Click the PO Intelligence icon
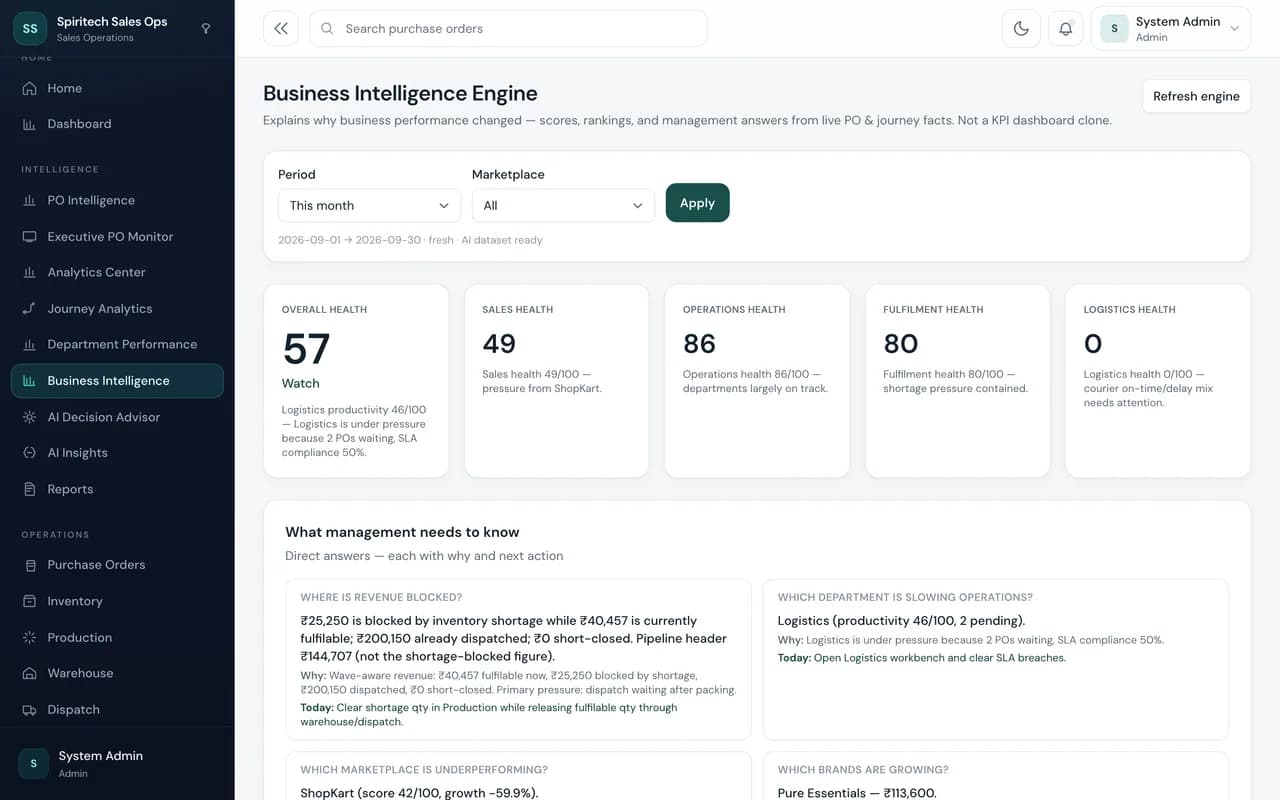Image resolution: width=1280 pixels, height=800 pixels. coord(29,200)
